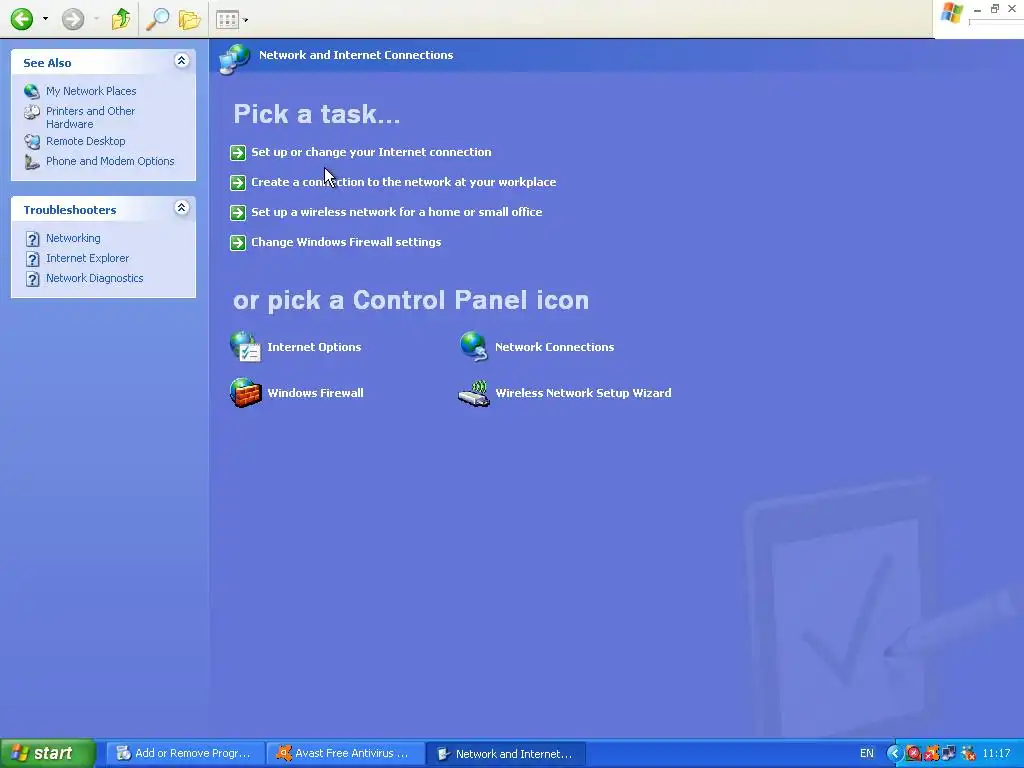Click the Networking troubleshooter help icon
Image resolution: width=1024 pixels, height=768 pixels.
[32, 238]
